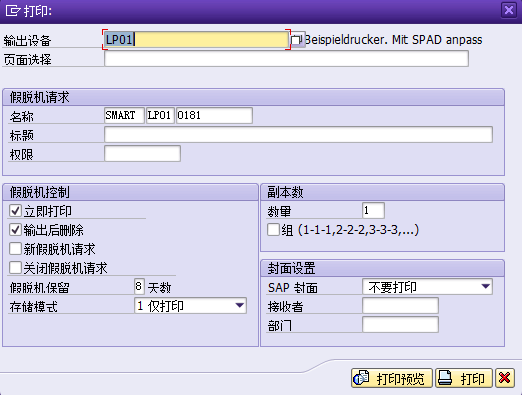Open the 存储模式 dropdown

[191, 306]
